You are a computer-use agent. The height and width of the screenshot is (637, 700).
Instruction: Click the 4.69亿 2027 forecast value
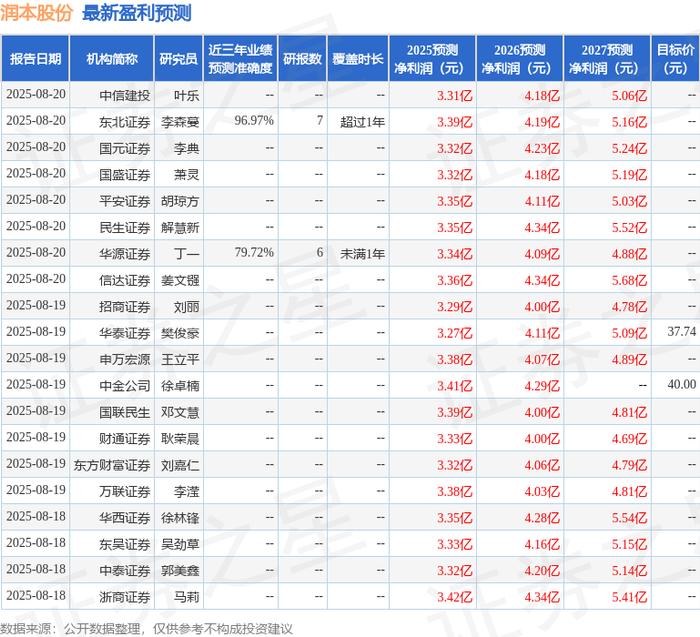coord(629,439)
